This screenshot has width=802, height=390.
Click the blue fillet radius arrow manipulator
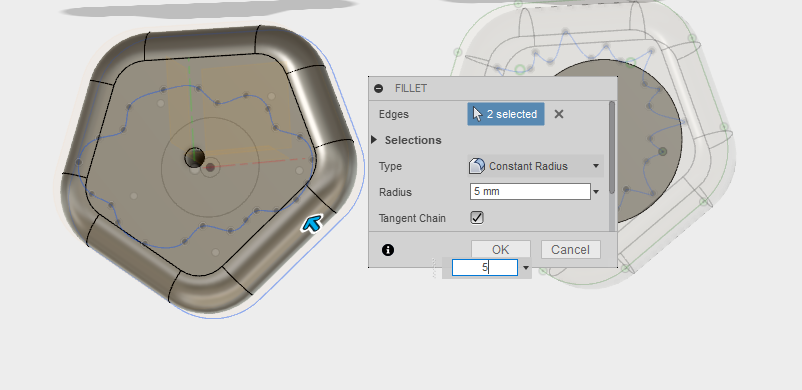pyautogui.click(x=312, y=223)
